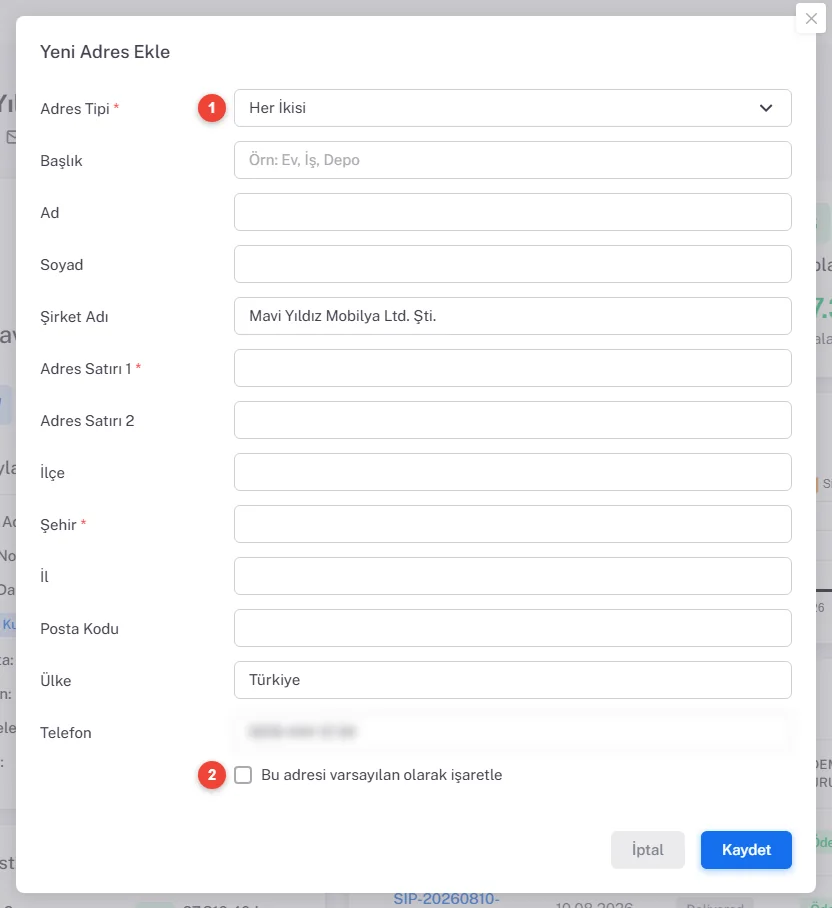Focus the Soyad text field
Screen dimensions: 832x908
click(512, 264)
